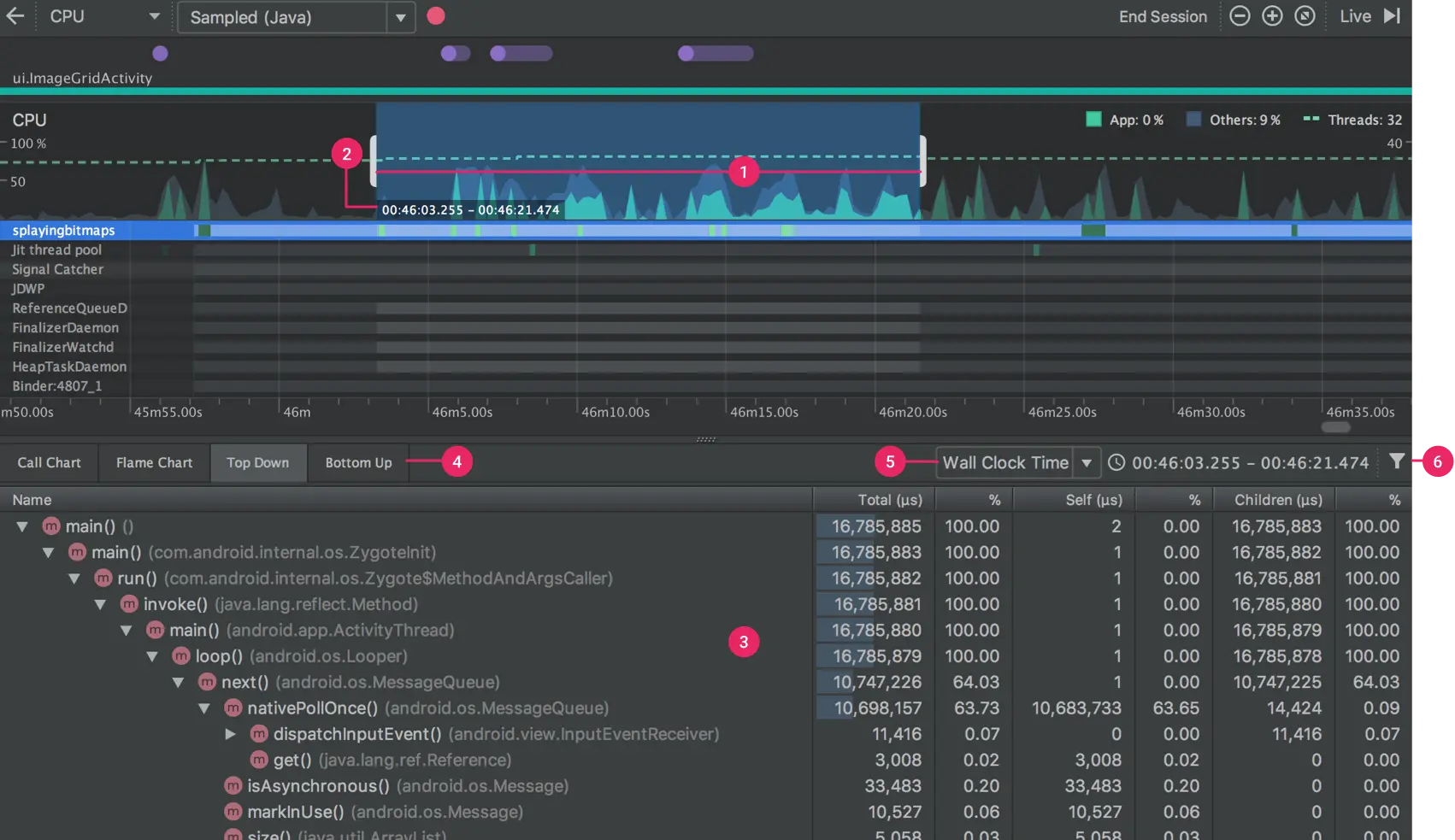Collapse main() ActivityThread node
Viewport: 1455px width, 840px height.
click(x=127, y=631)
